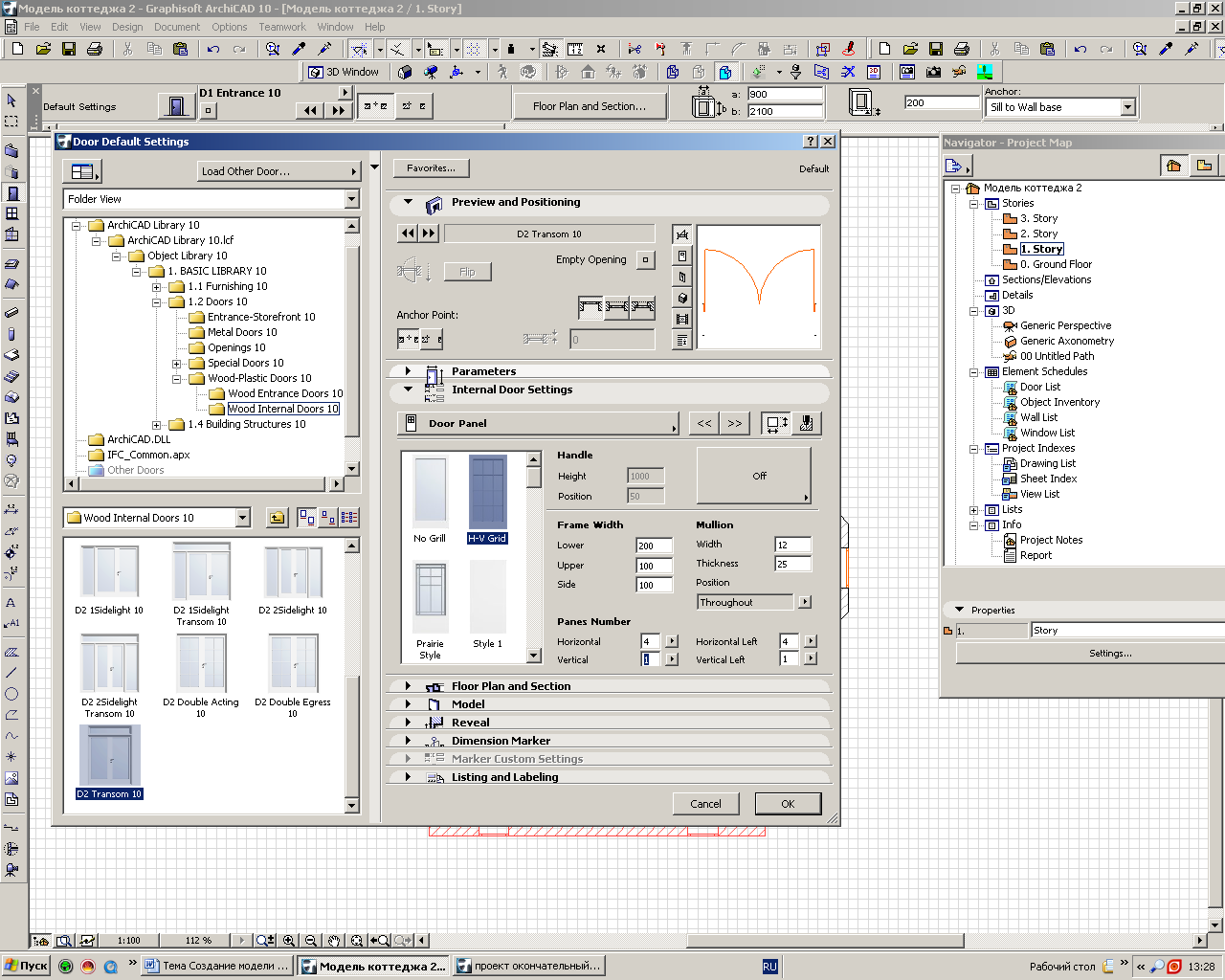Screen dimensions: 1225x980
Task: Click the next page button >>
Action: tap(735, 423)
